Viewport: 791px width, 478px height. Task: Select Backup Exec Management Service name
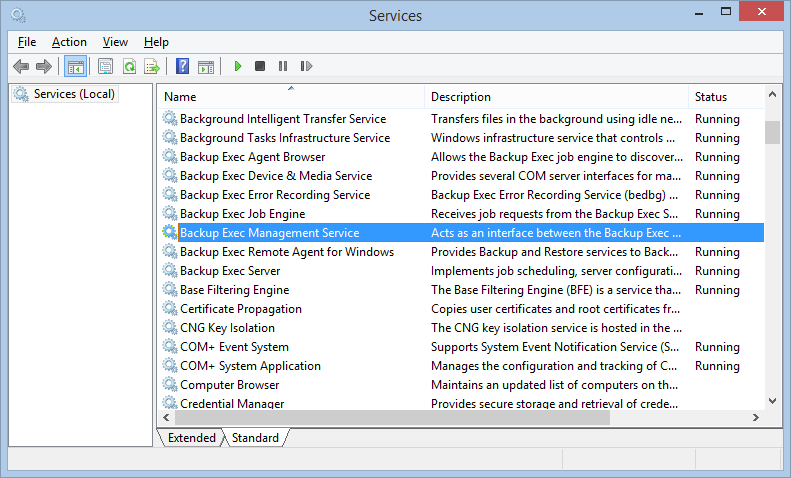[x=269, y=232]
